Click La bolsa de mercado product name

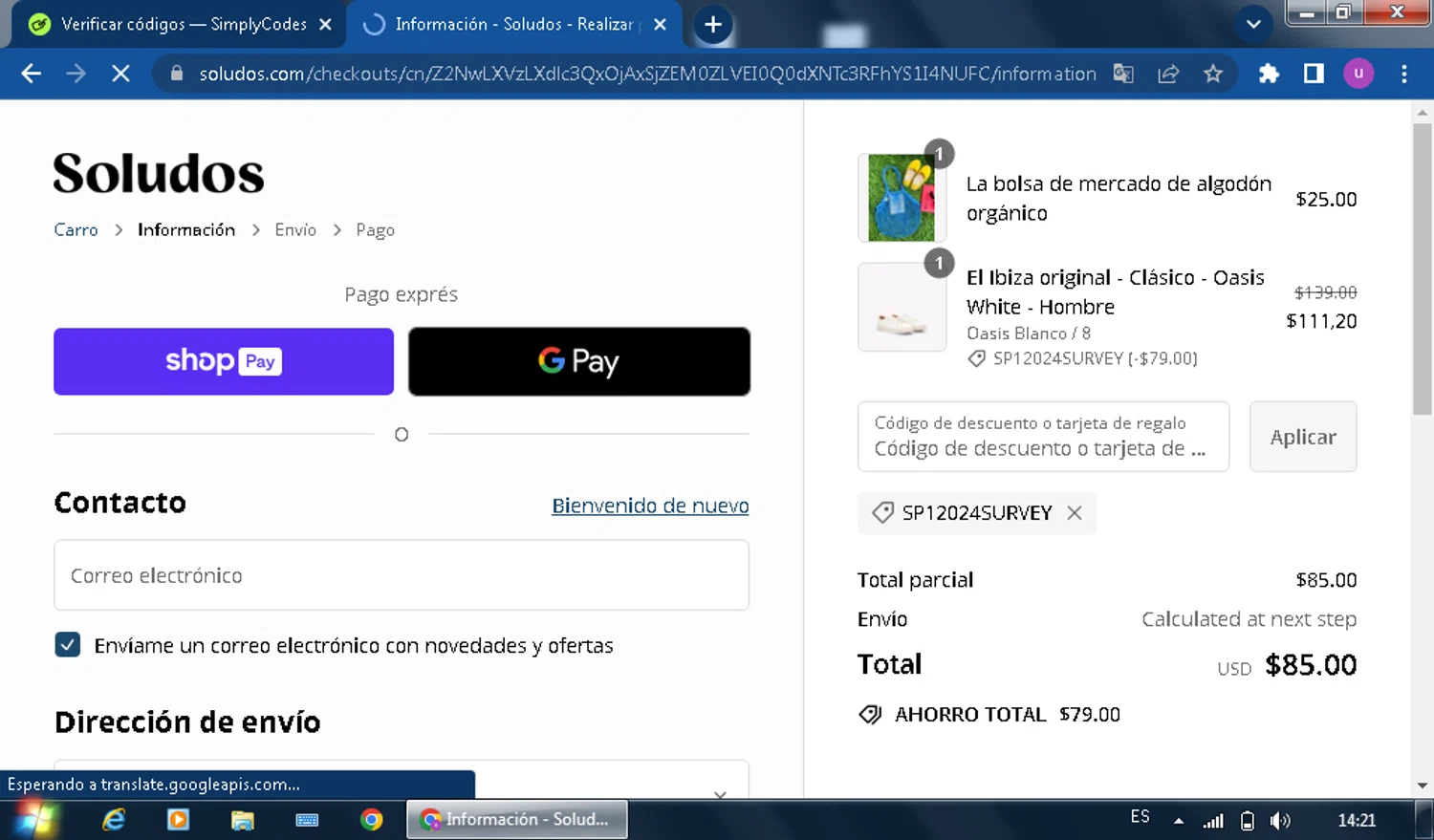(x=1119, y=198)
